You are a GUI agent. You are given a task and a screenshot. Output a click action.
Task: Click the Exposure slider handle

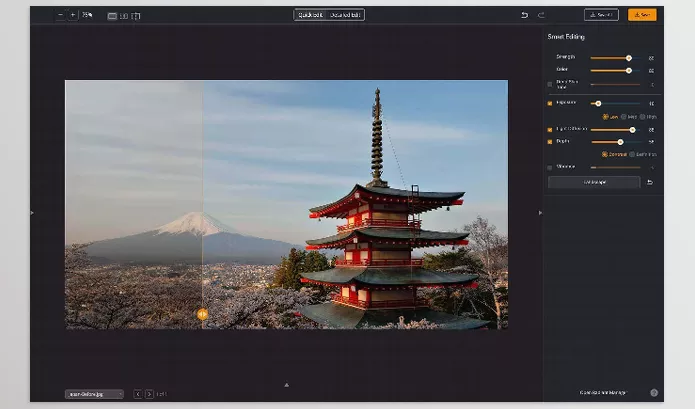click(598, 104)
